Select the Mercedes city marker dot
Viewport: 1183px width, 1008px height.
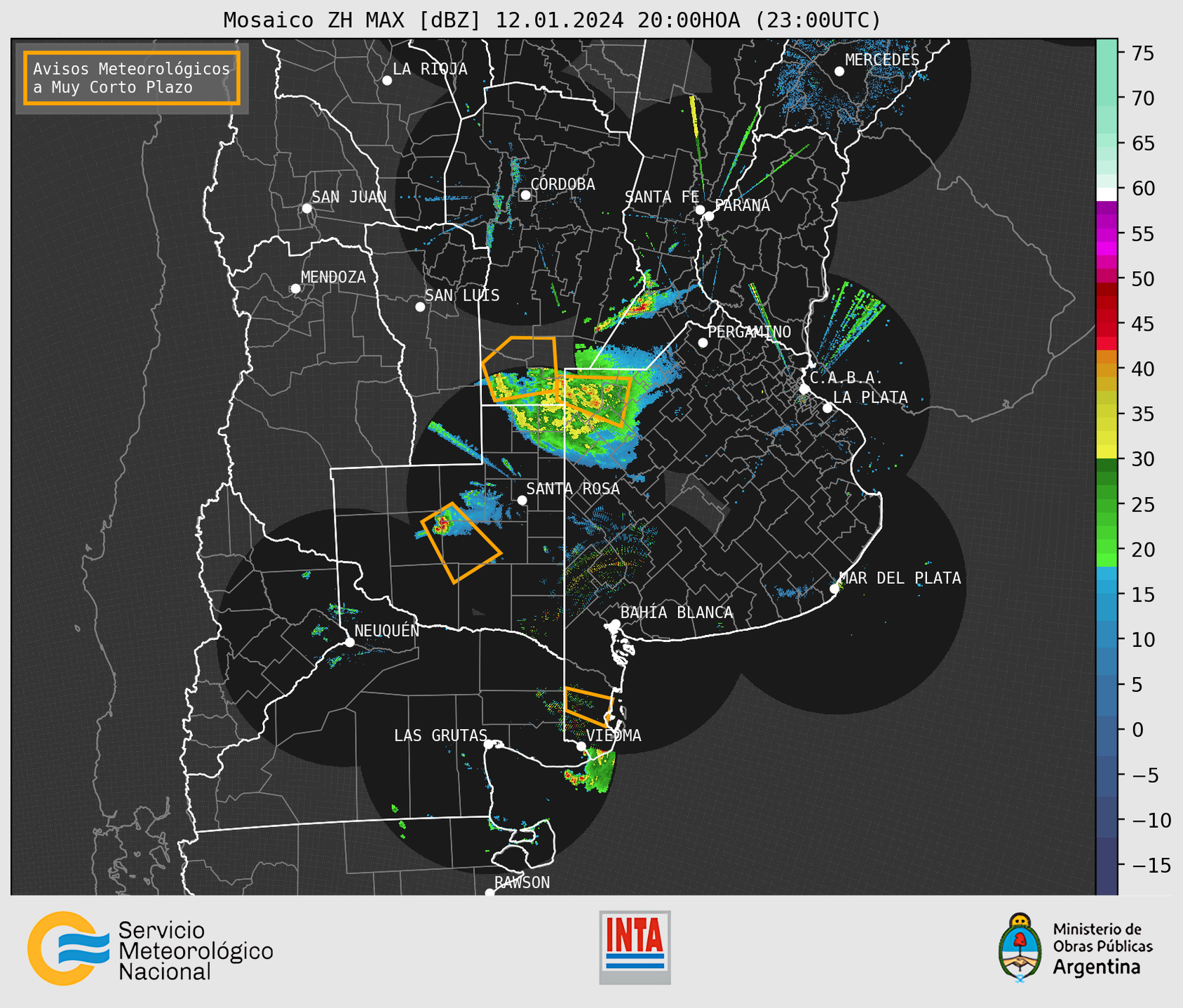pos(839,71)
